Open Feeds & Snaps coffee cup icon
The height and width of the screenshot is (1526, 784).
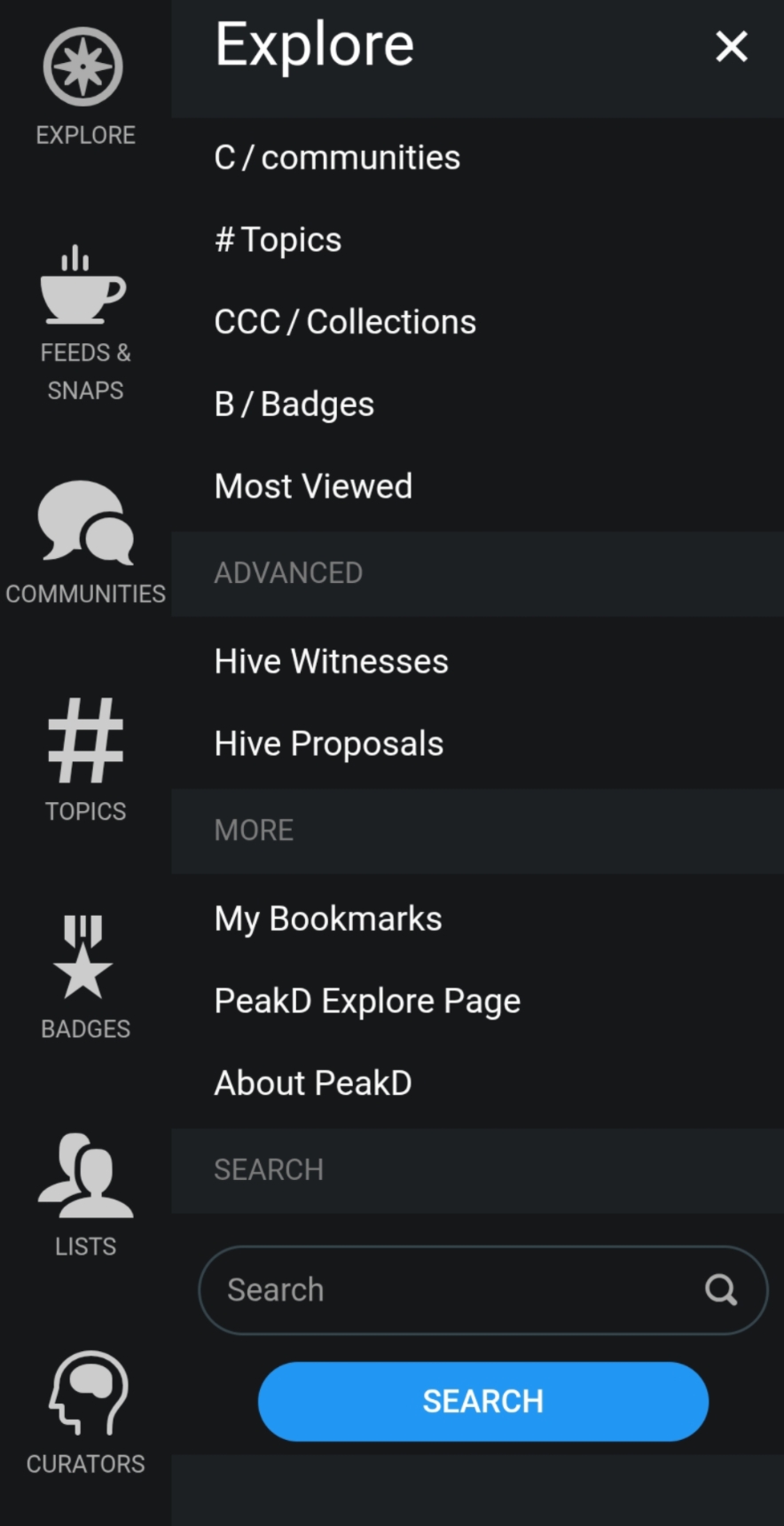coord(84,286)
